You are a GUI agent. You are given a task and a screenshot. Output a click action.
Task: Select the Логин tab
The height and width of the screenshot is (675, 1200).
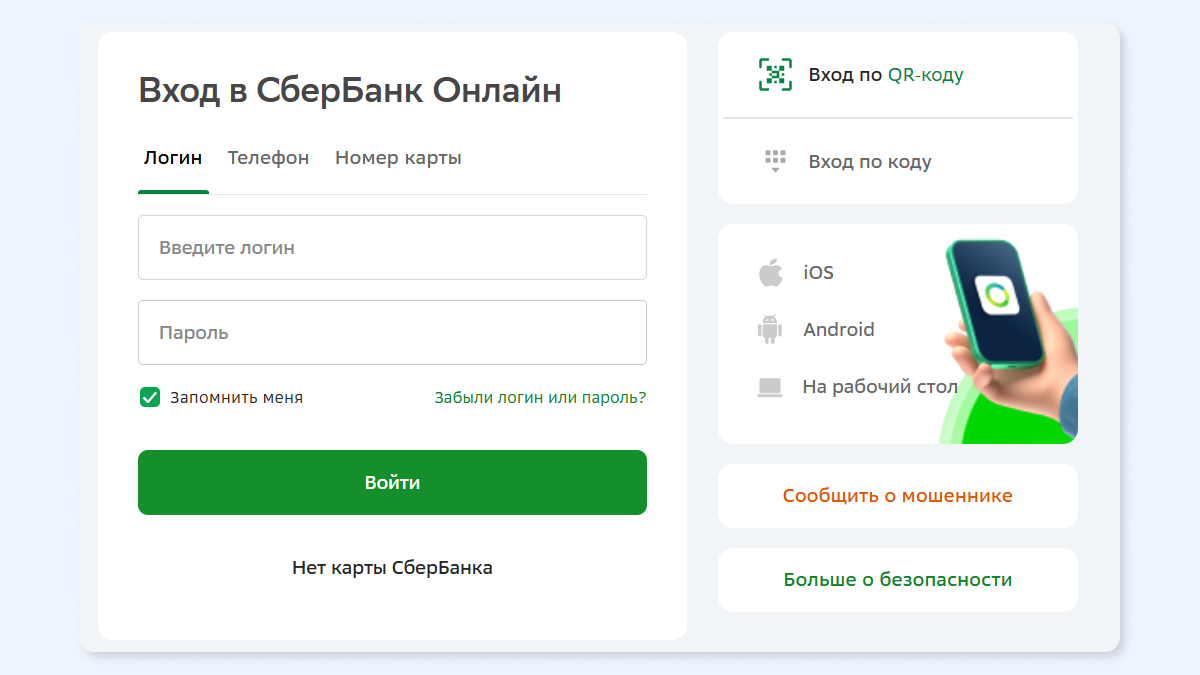click(x=173, y=158)
